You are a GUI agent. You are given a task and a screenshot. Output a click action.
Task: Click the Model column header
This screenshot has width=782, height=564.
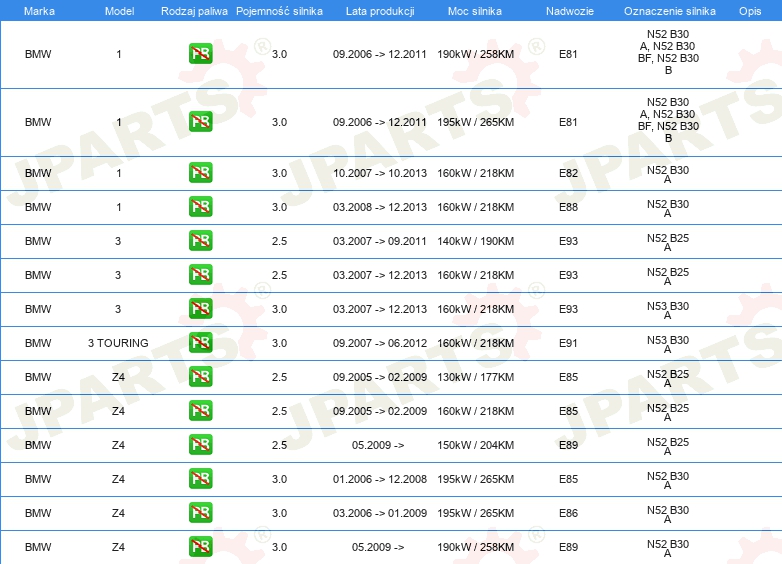119,11
